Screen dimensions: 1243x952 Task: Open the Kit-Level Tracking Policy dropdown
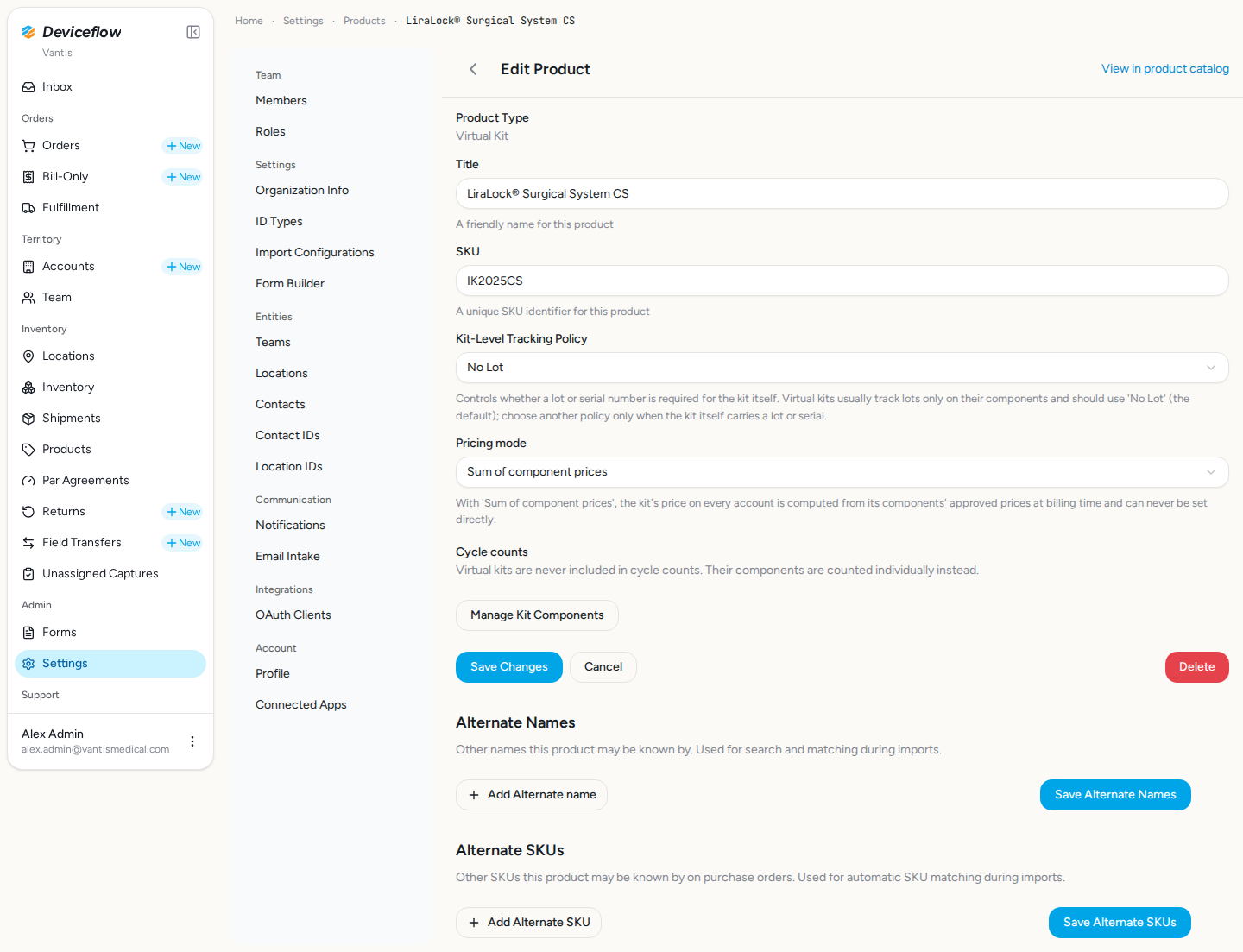click(842, 368)
